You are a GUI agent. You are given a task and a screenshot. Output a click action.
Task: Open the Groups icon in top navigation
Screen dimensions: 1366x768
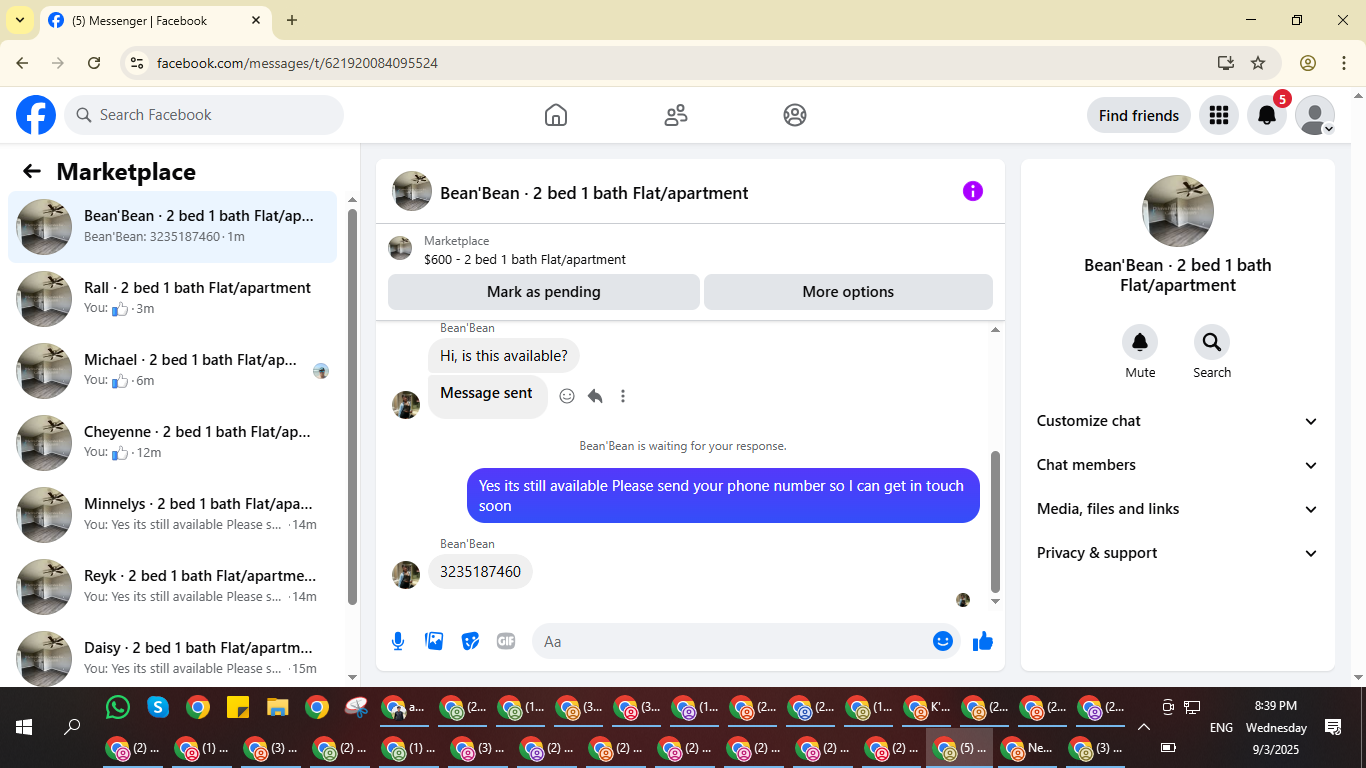tap(795, 115)
